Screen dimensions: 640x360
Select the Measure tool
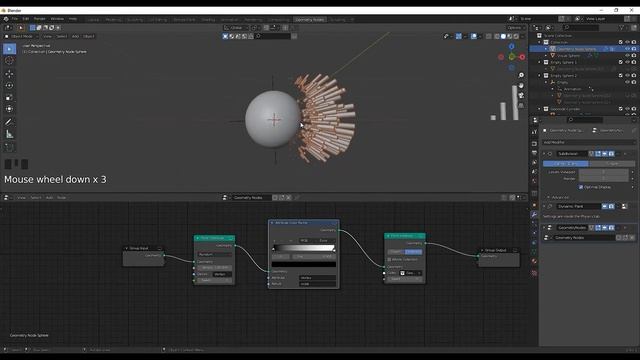(9, 134)
